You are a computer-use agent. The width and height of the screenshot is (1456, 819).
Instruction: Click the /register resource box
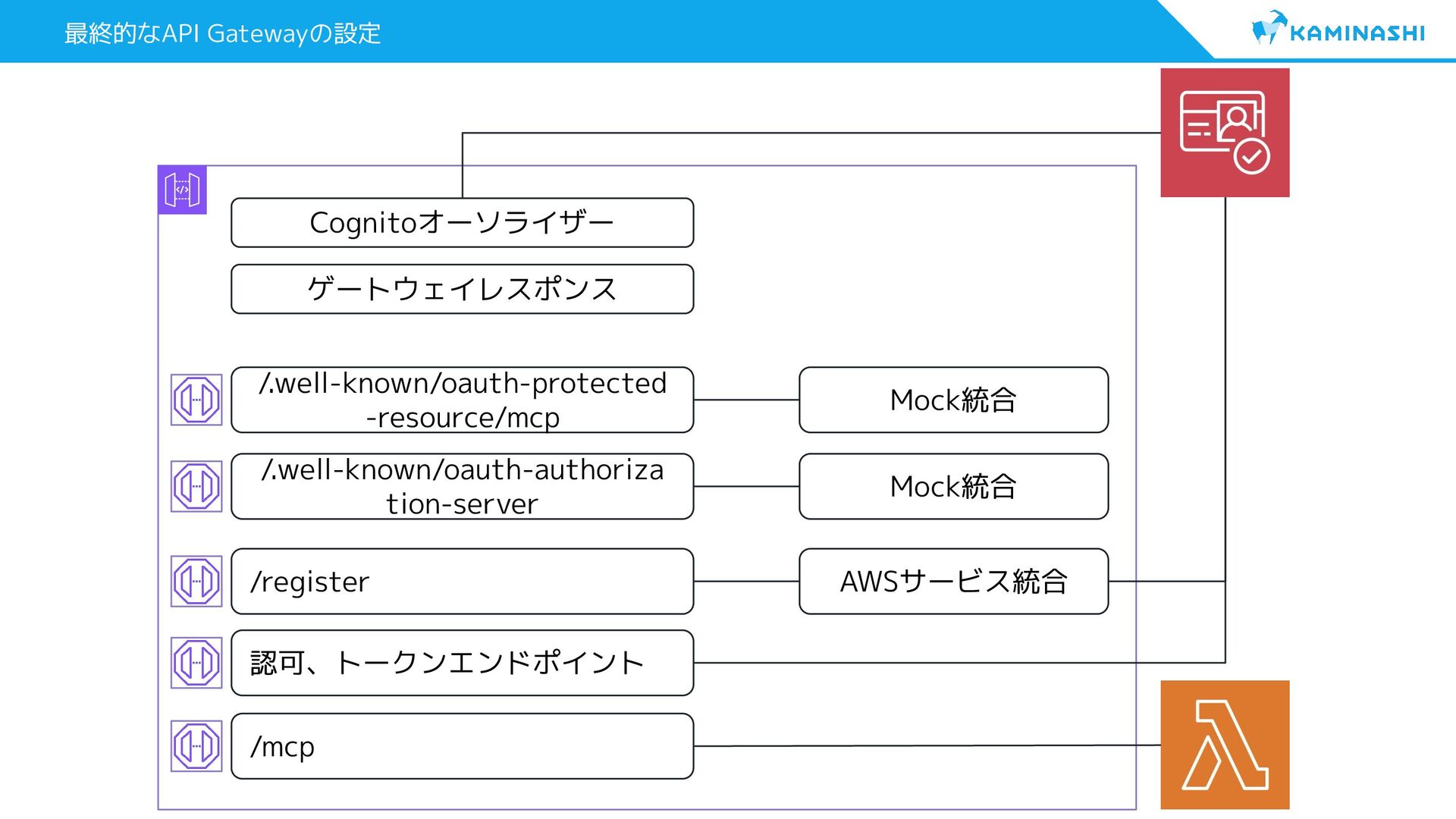tap(462, 582)
